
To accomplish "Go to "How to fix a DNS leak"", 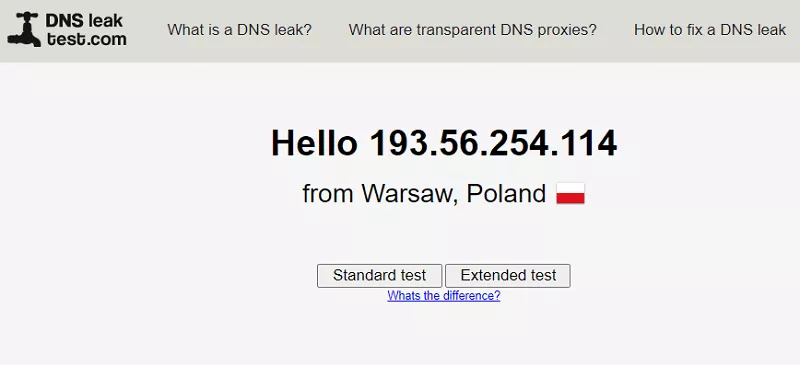I will (710, 30).
